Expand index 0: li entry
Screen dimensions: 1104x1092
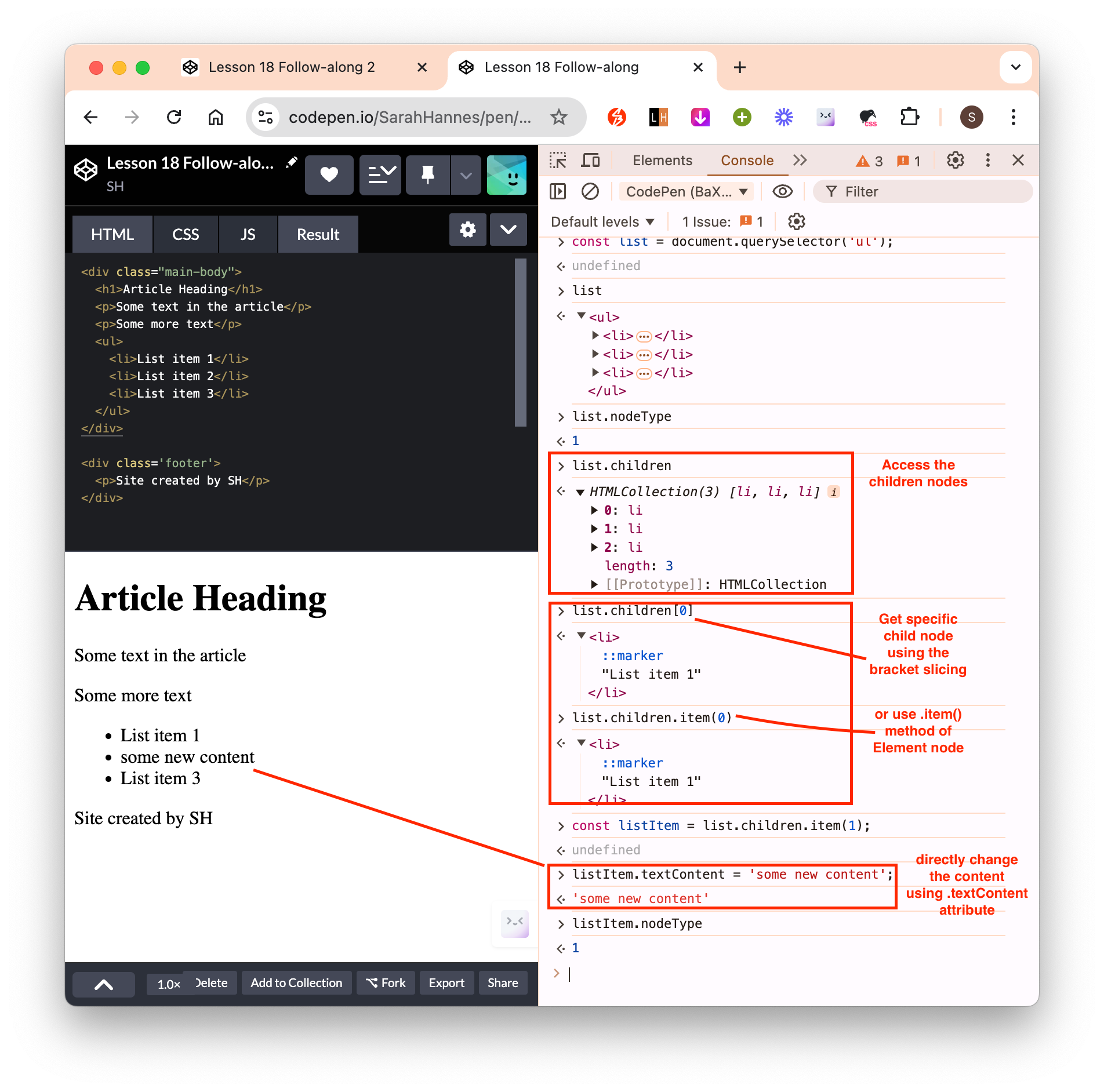[x=594, y=510]
